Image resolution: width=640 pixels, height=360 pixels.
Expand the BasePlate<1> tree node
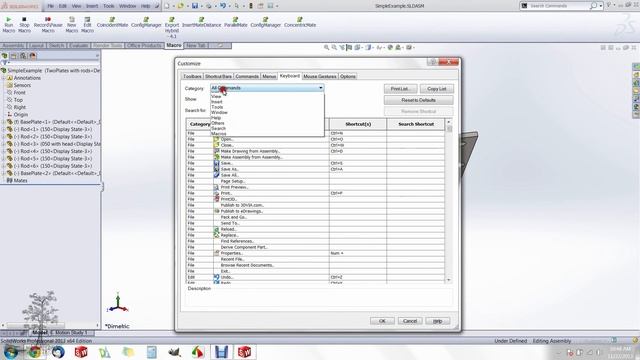pos(4,122)
